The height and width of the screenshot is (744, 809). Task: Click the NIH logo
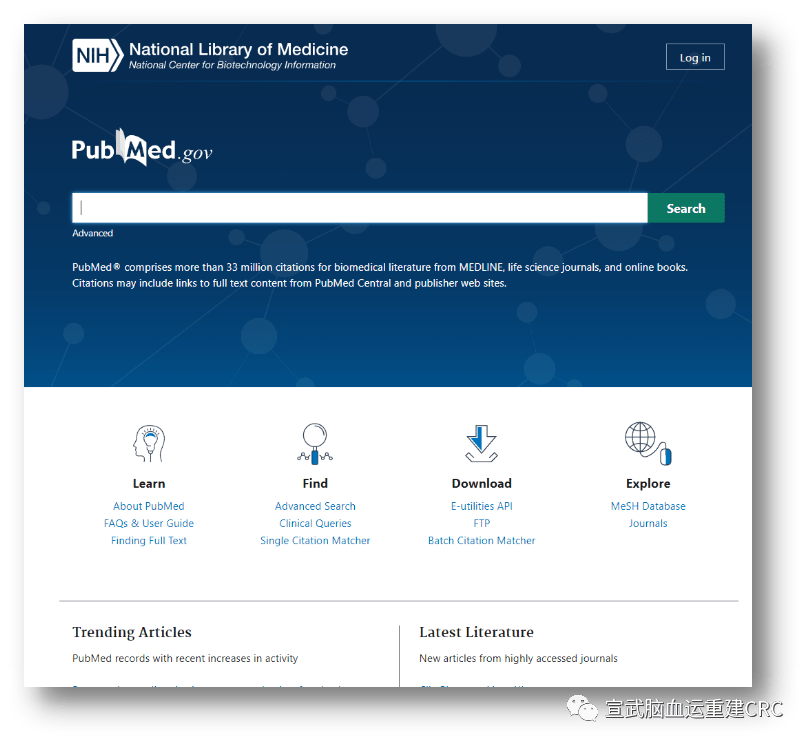95,56
